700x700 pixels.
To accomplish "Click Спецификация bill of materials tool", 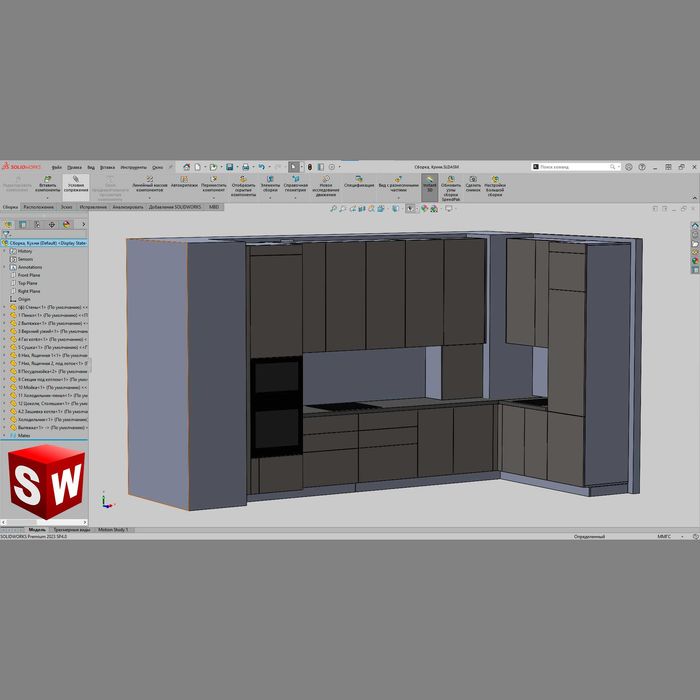I will 359,182.
